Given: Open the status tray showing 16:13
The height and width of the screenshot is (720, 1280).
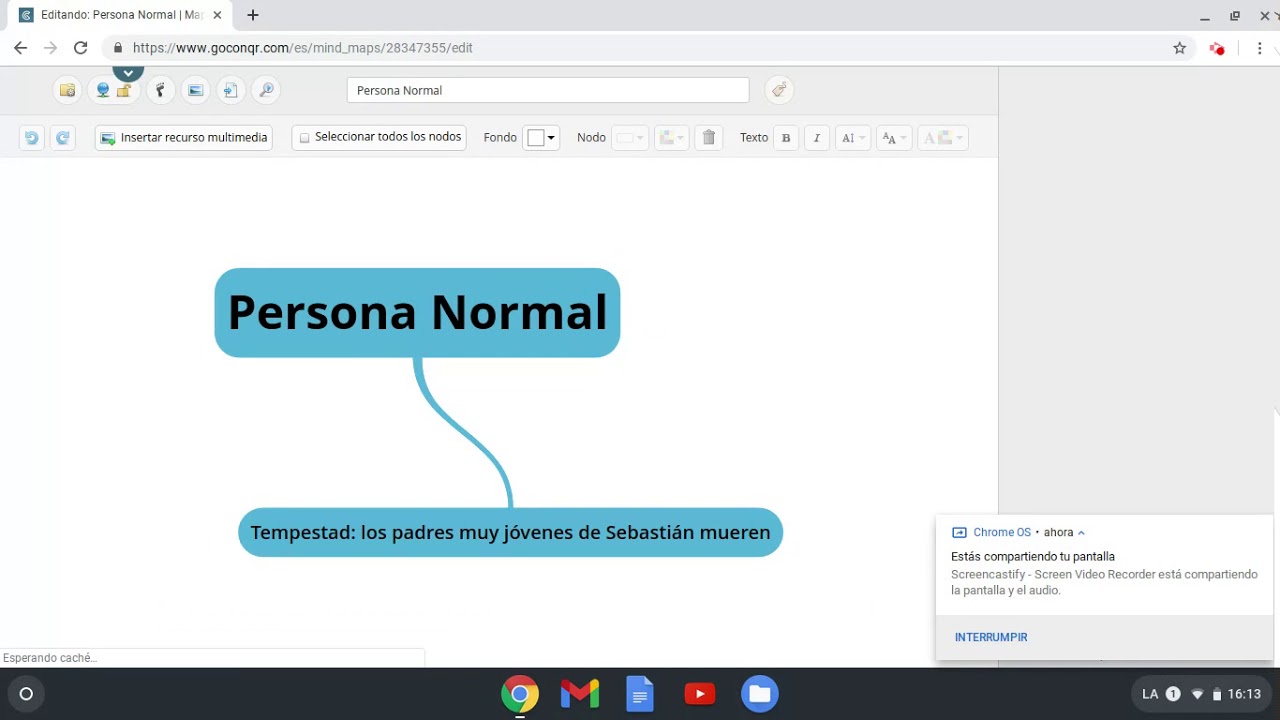Looking at the screenshot, I should point(1201,694).
